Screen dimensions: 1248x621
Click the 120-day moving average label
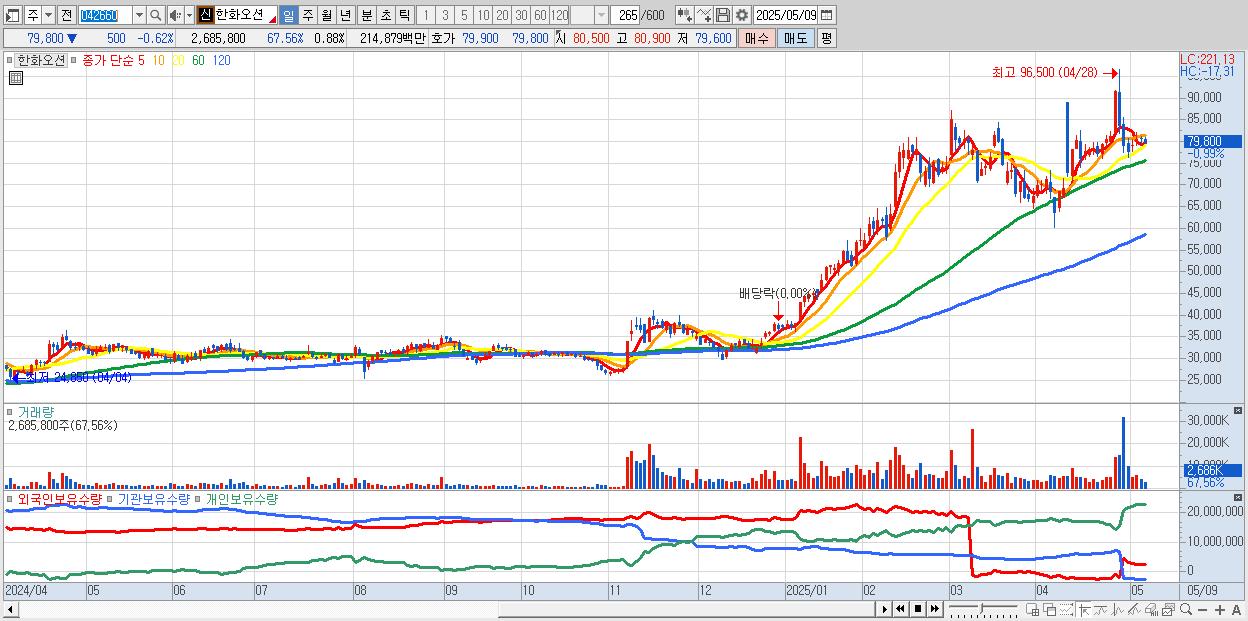[x=221, y=60]
